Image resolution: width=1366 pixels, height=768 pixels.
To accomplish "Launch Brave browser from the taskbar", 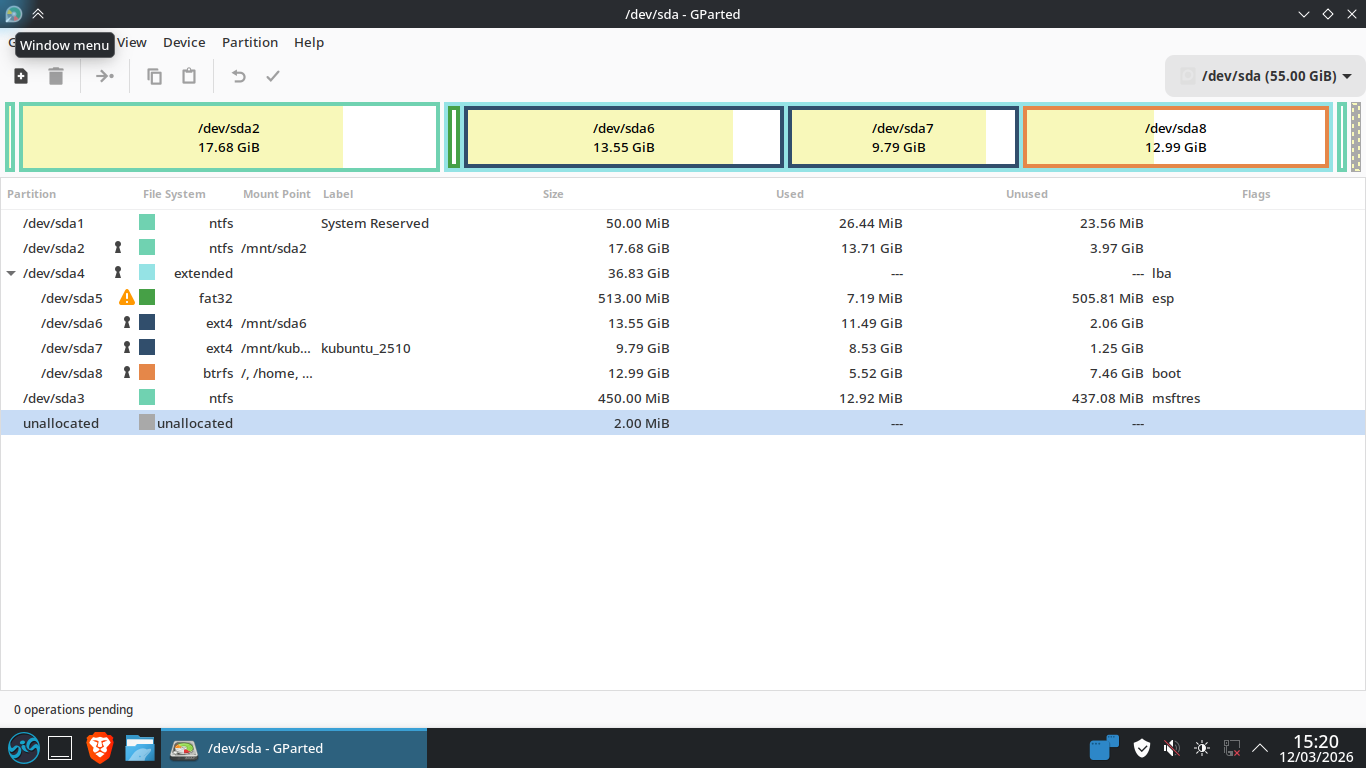I will (x=99, y=748).
